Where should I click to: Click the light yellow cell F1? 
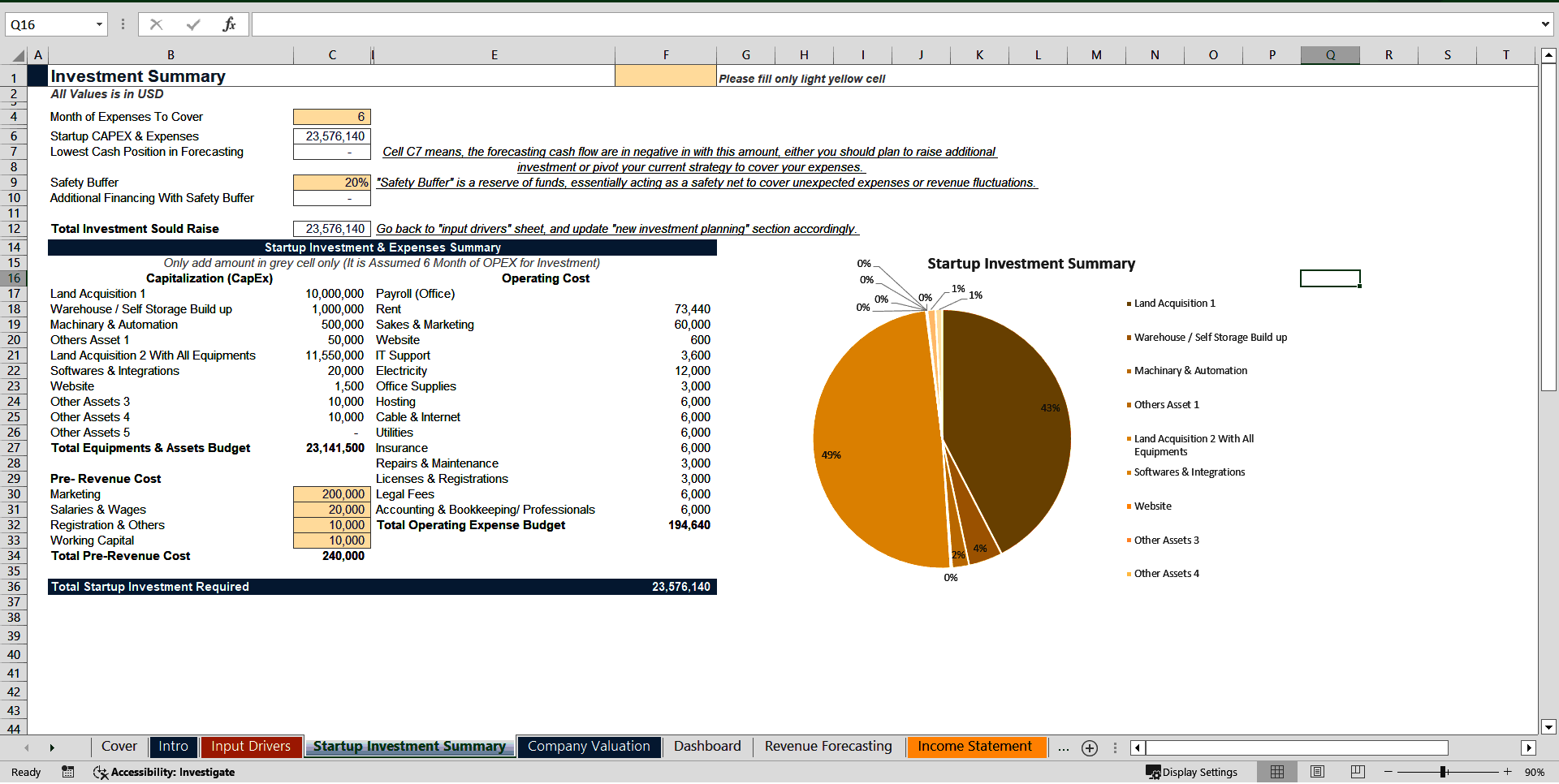[666, 75]
